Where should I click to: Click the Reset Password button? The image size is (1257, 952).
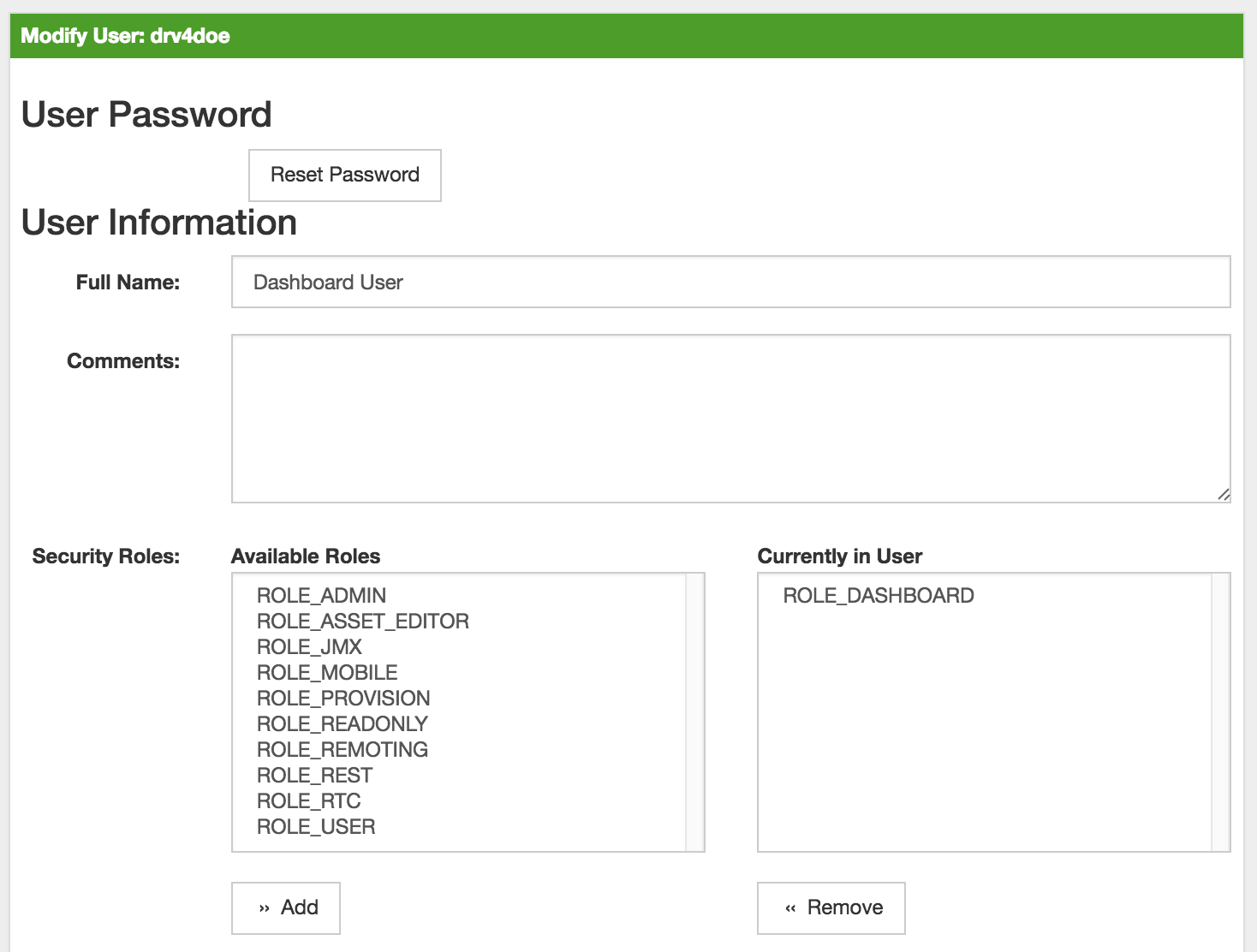click(344, 175)
